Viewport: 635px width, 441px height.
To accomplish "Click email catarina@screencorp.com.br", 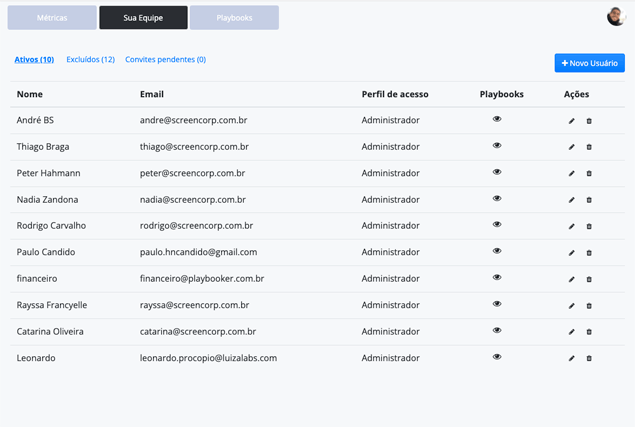I will pos(198,332).
